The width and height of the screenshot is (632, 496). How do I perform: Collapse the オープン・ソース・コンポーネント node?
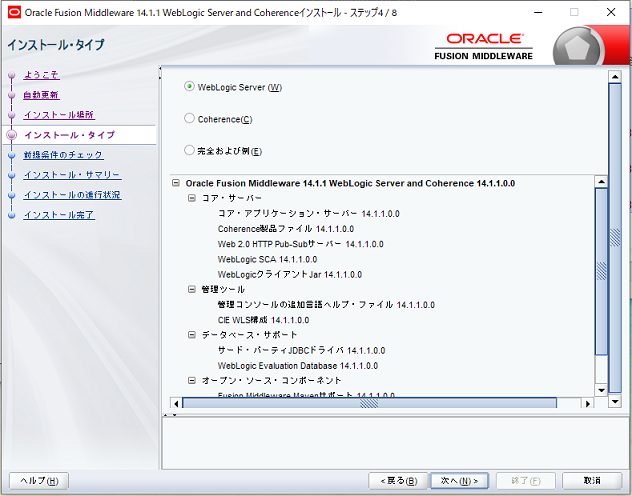tap(192, 380)
